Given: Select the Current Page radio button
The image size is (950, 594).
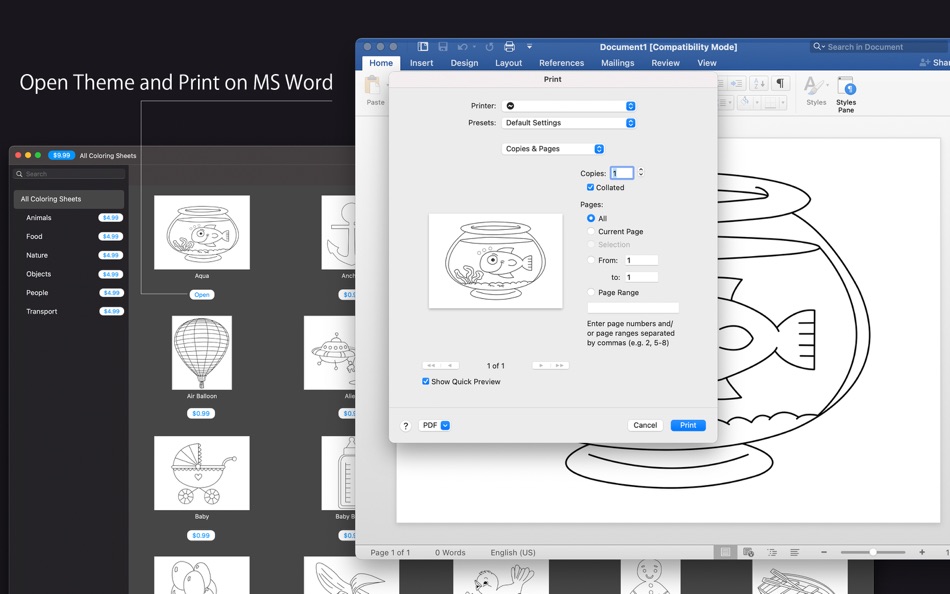Looking at the screenshot, I should pyautogui.click(x=591, y=232).
